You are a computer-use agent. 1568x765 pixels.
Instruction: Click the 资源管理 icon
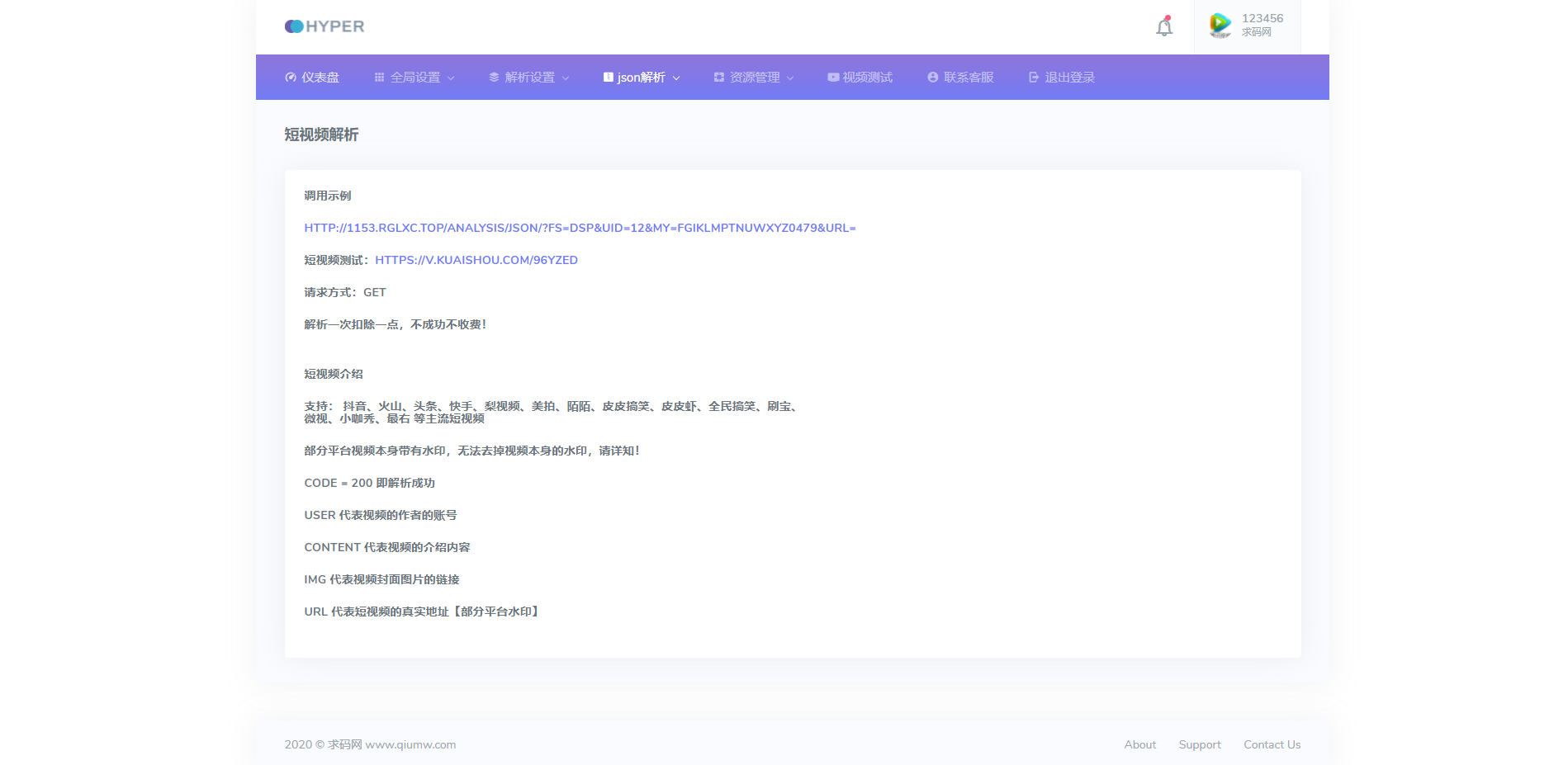(719, 78)
